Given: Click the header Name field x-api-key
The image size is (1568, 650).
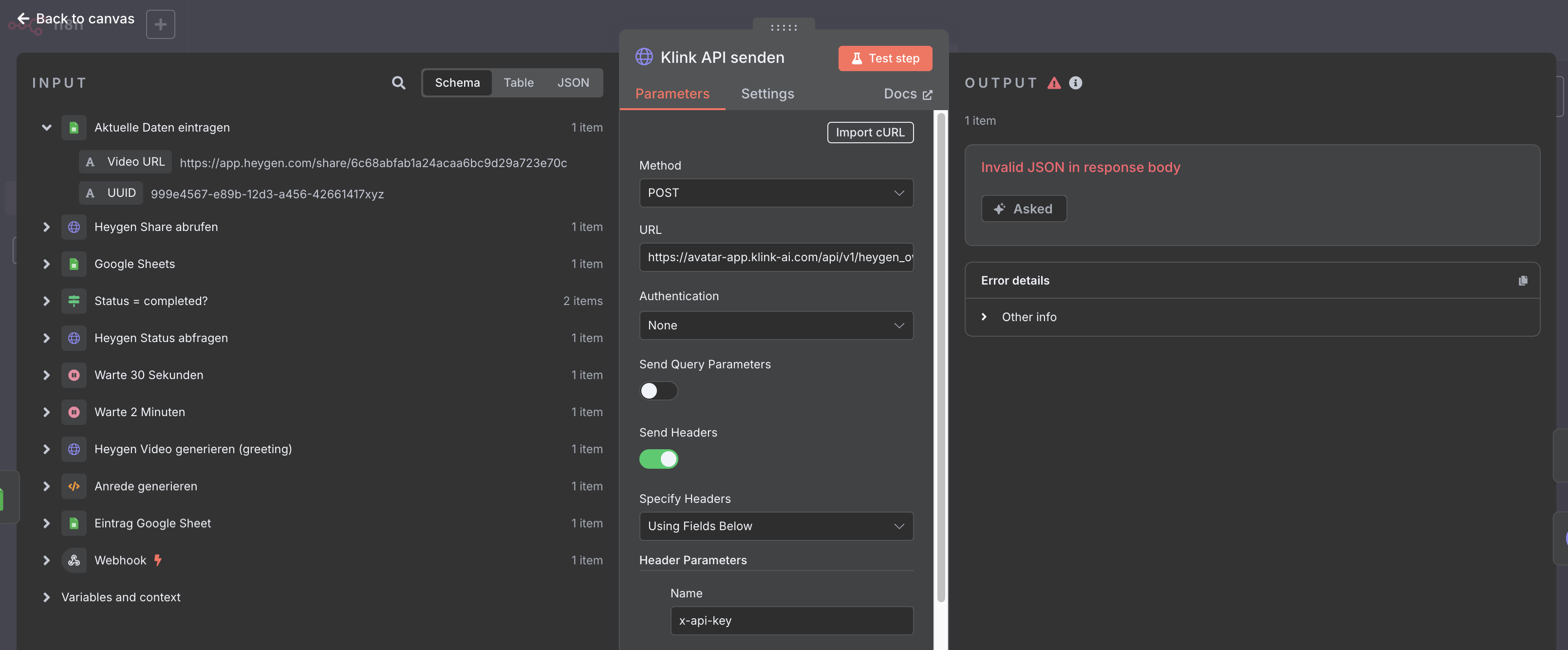Looking at the screenshot, I should [791, 621].
